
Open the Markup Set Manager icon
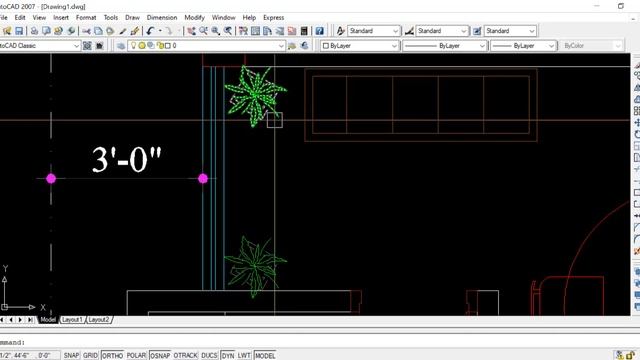pos(292,31)
